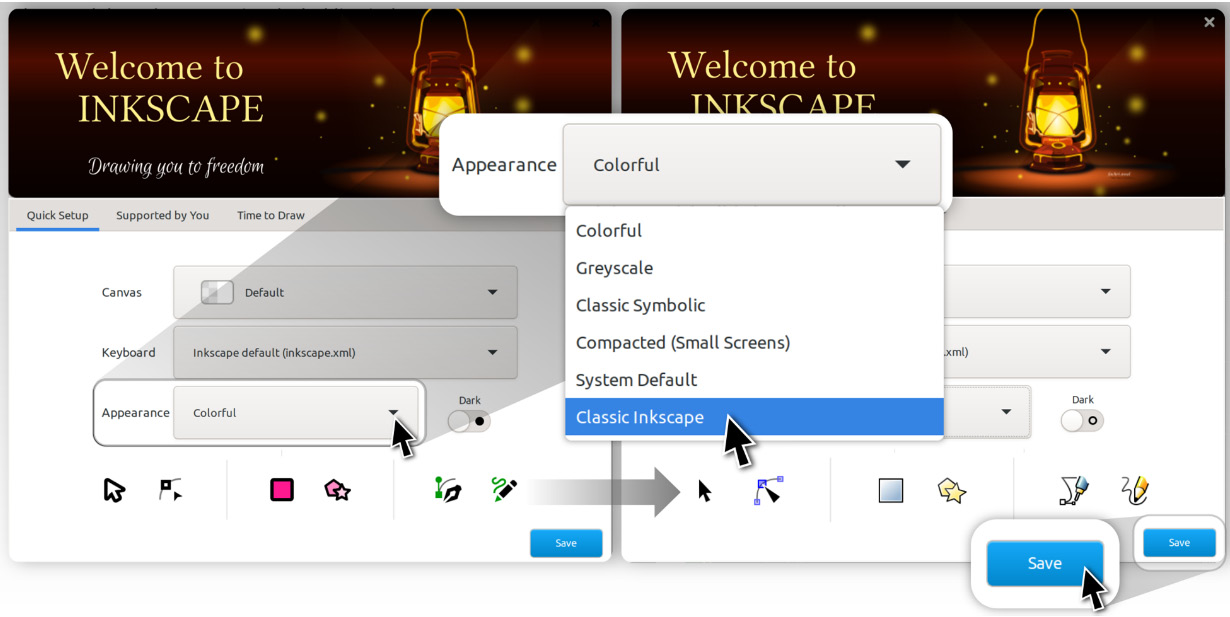Open the Keyboard dropdown showing Inkscape default

(345, 352)
